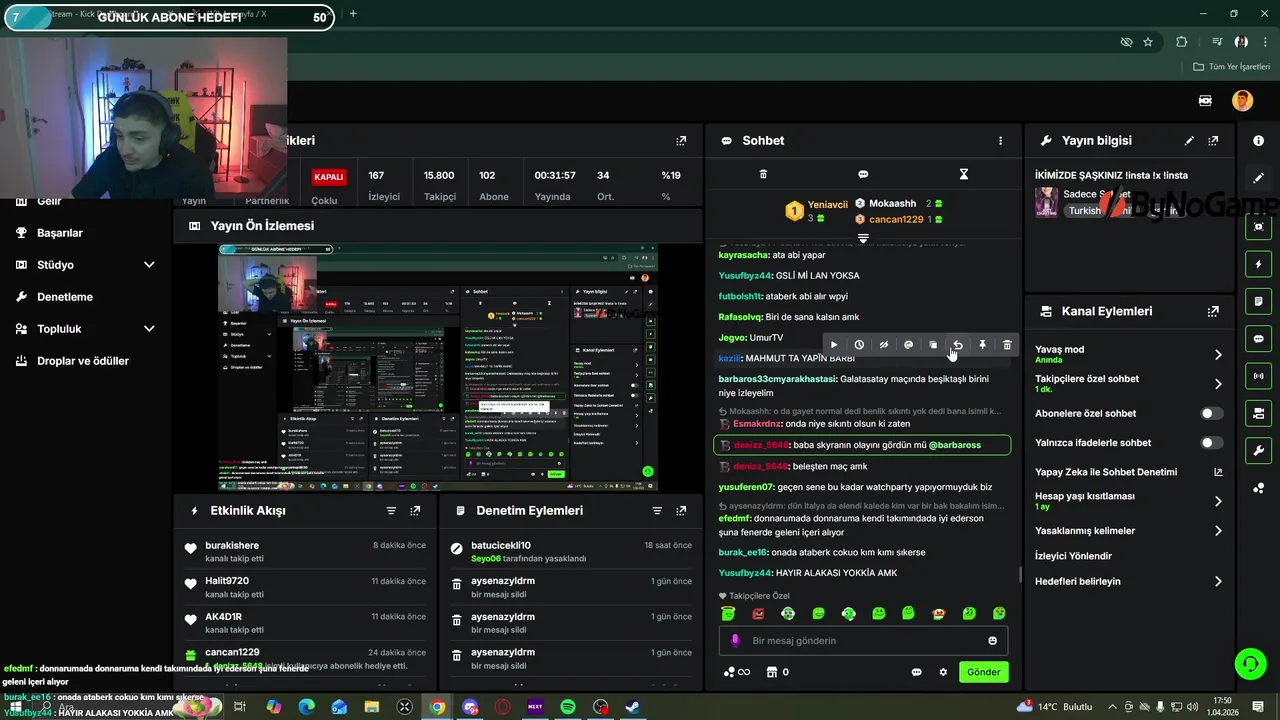1280x720 pixels.
Task: Open Yapay Zeka ile Sohbet Denetimi
Action: pos(1129,472)
